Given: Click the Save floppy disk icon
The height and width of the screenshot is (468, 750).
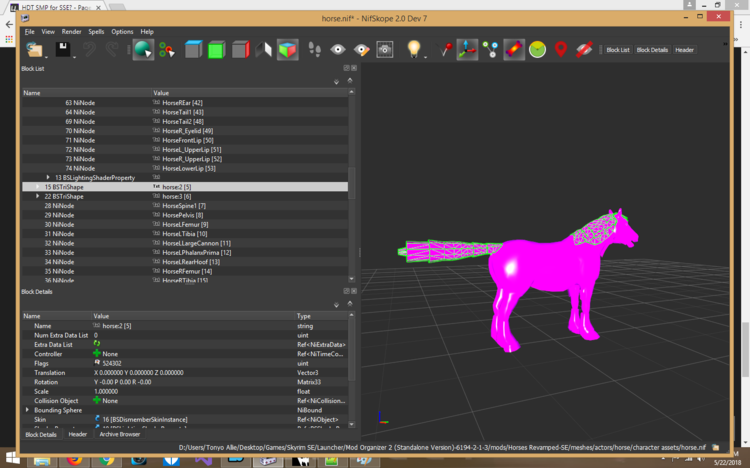Looking at the screenshot, I should pyautogui.click(x=63, y=49).
